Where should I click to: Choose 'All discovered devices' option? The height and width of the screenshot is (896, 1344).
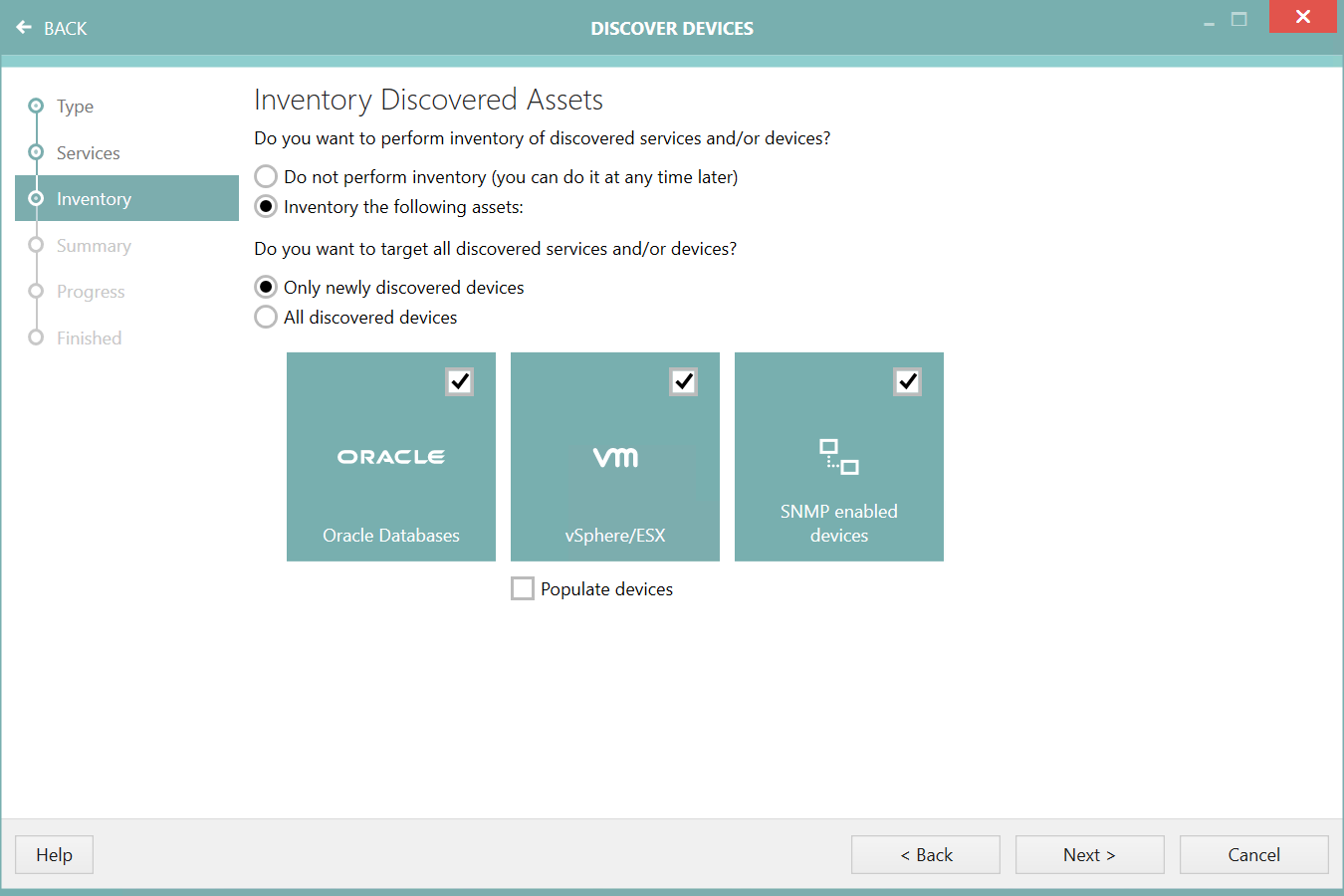pyautogui.click(x=265, y=317)
